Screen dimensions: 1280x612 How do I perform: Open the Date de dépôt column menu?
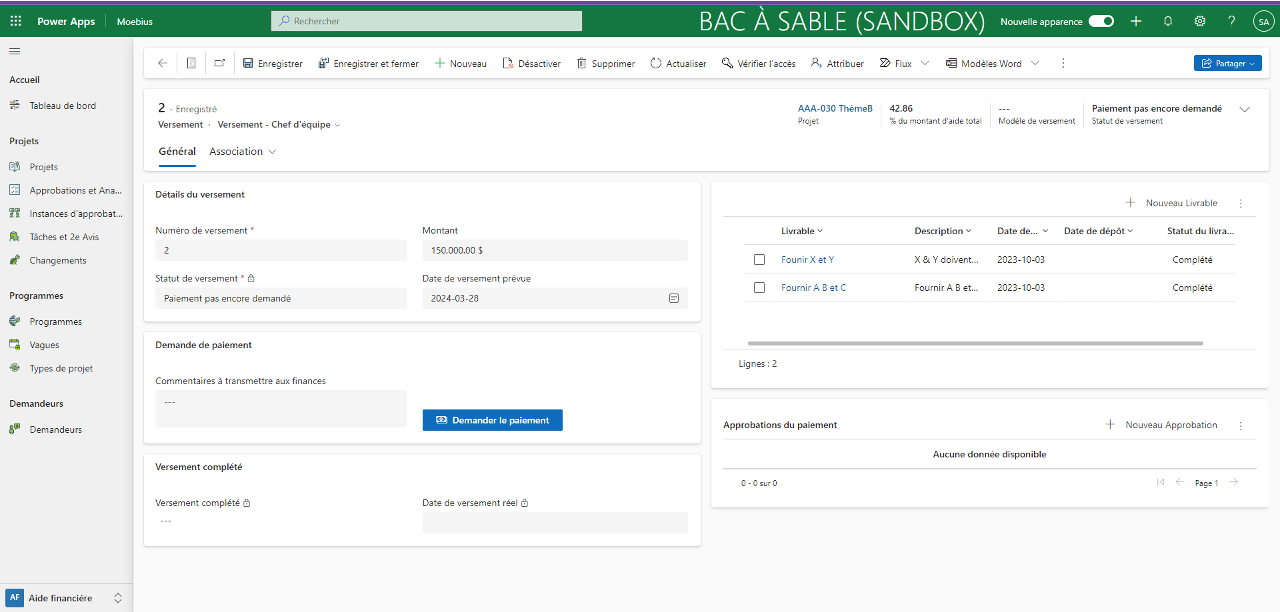pyautogui.click(x=1098, y=231)
